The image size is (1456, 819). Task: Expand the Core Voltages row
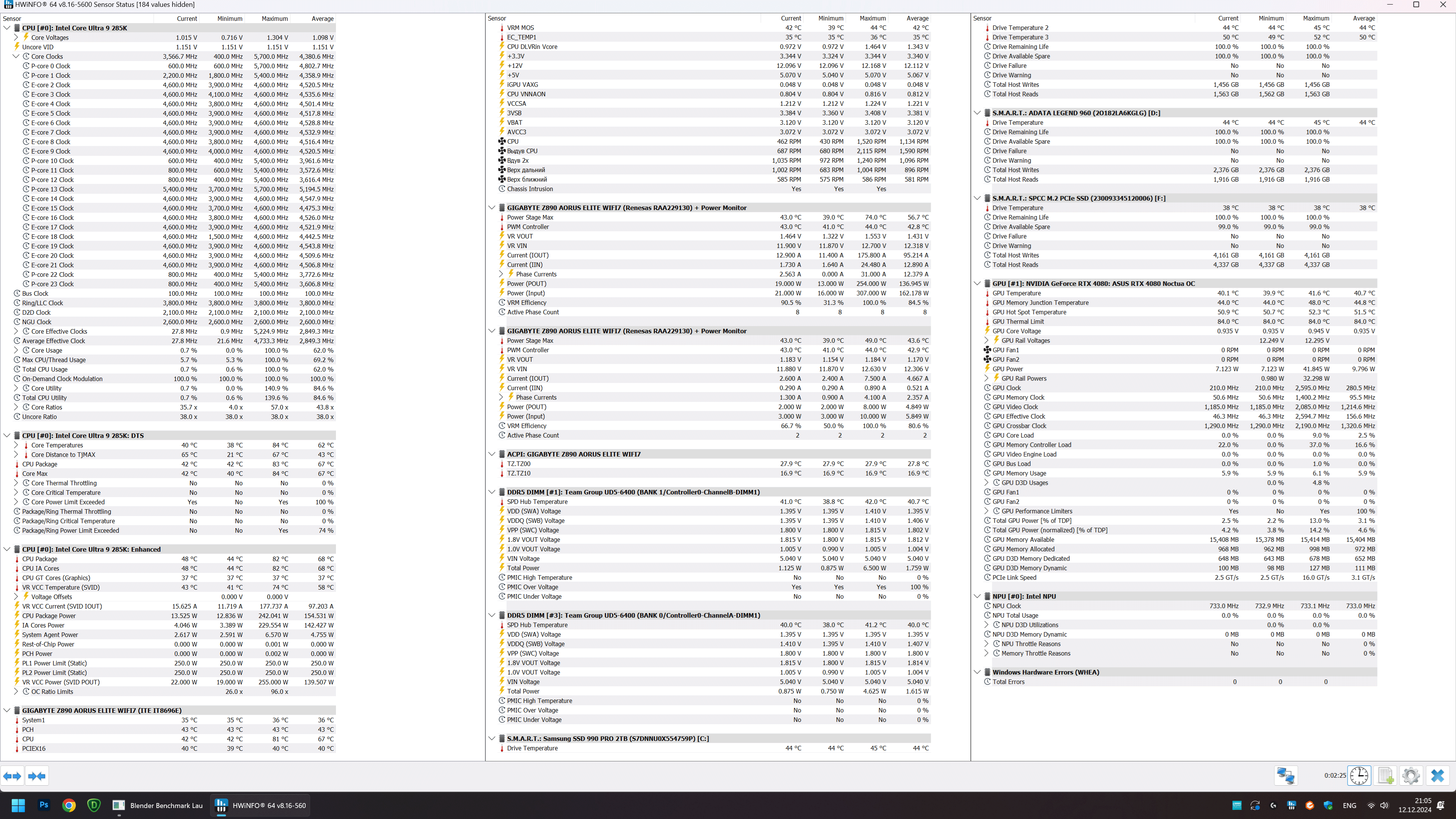pos(16,38)
